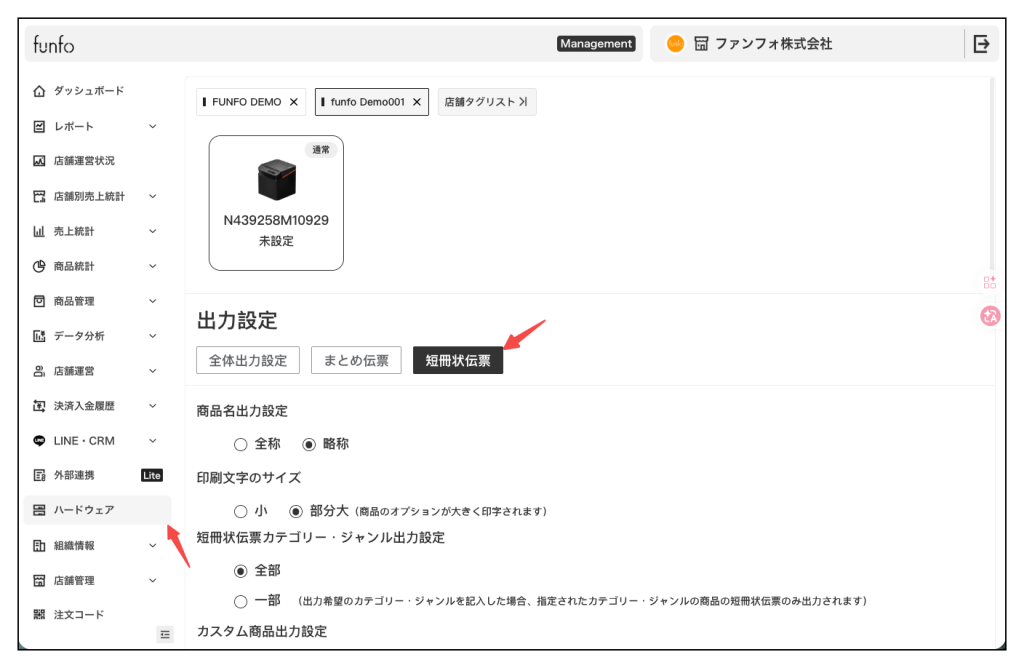The height and width of the screenshot is (668, 1024).
Task: Open the 店舗タグリスト button
Action: pyautogui.click(x=486, y=102)
